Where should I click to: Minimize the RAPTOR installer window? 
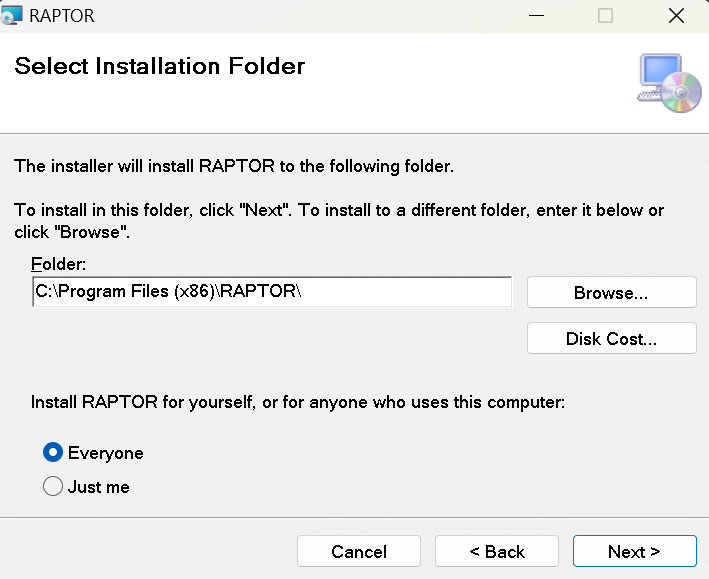pyautogui.click(x=536, y=16)
